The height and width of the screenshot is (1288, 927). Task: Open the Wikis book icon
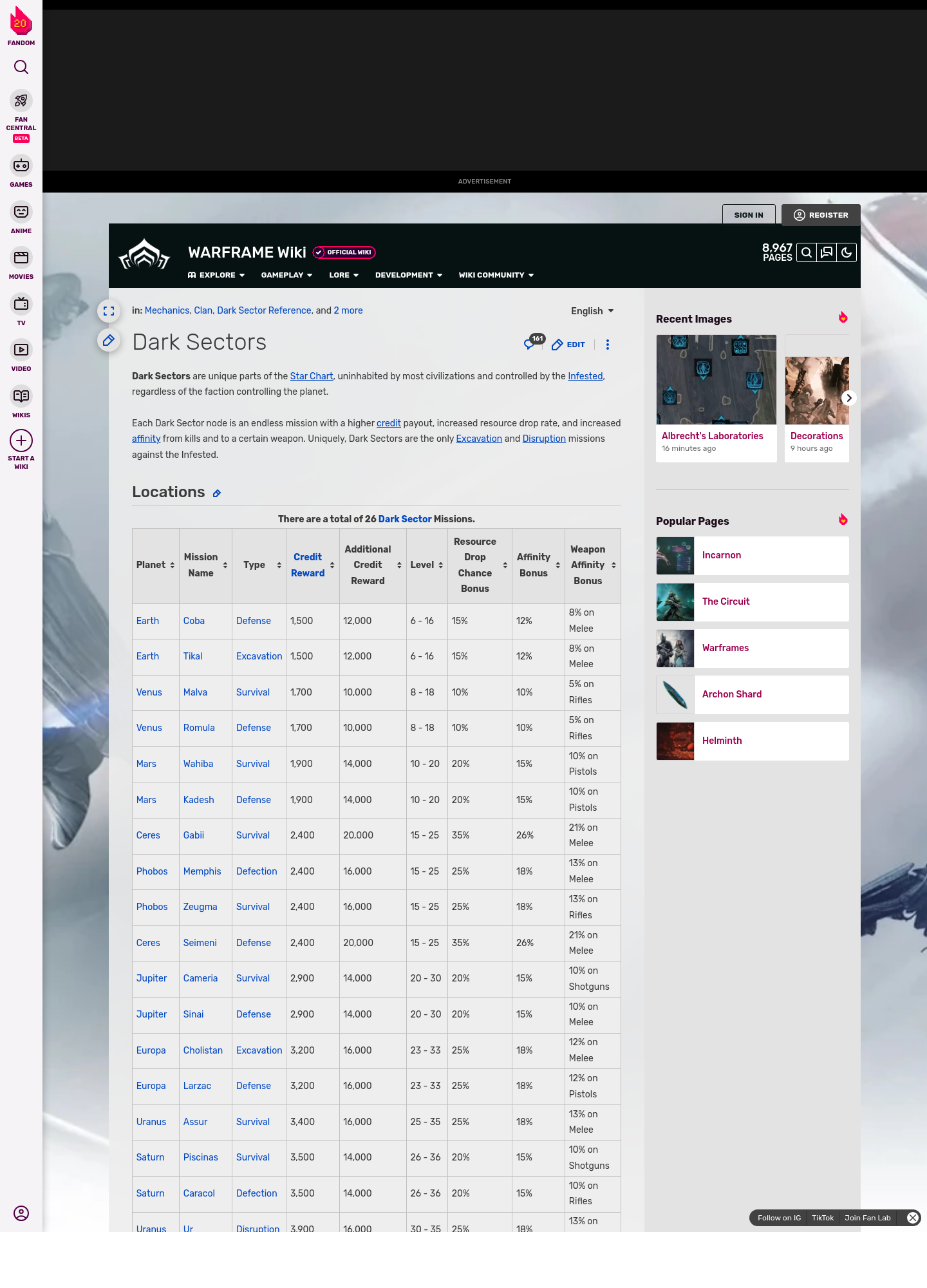coord(21,396)
